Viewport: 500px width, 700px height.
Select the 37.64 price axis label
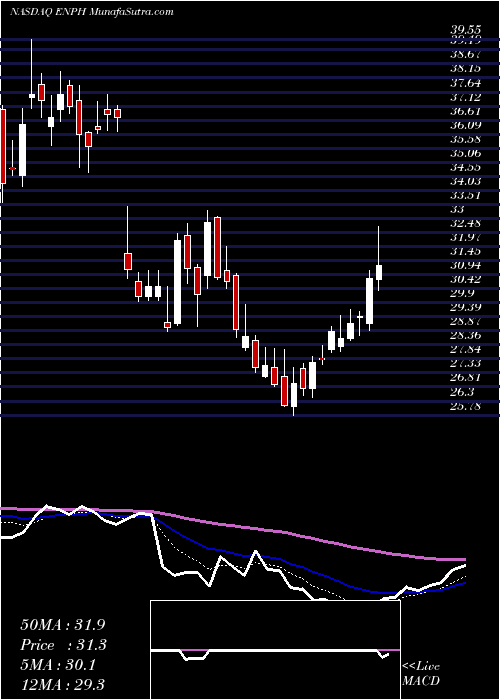[x=465, y=83]
